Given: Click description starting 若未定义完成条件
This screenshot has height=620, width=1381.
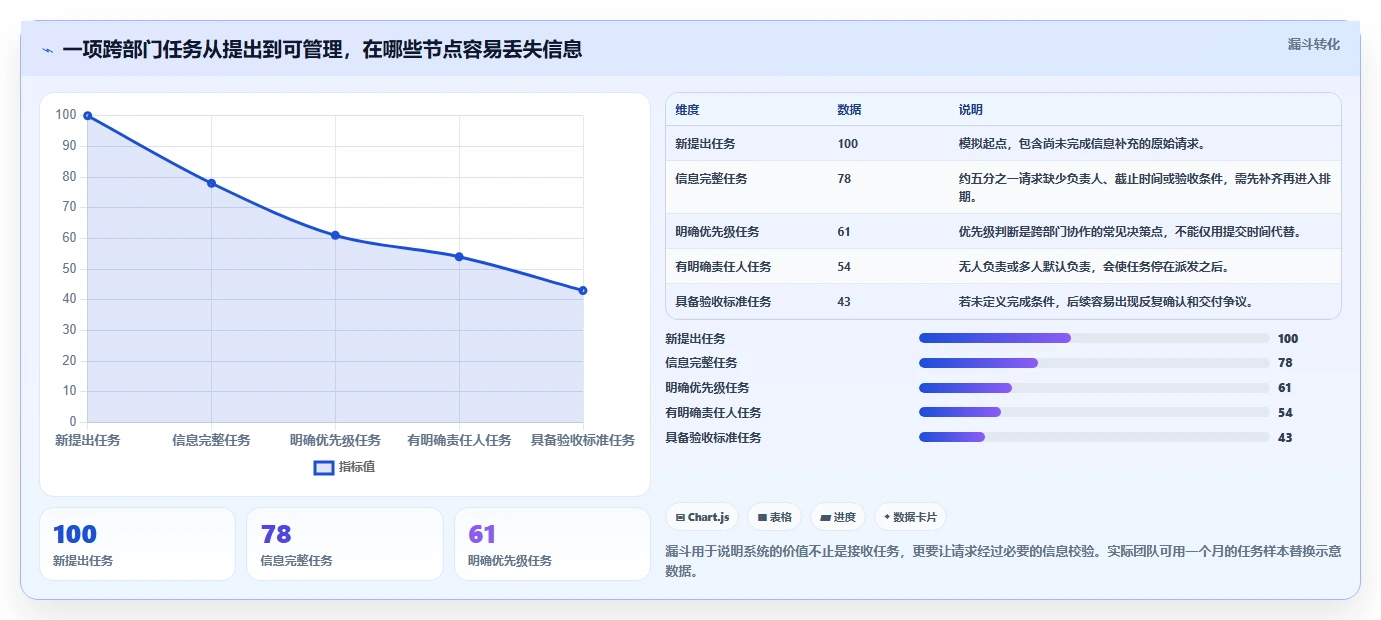Looking at the screenshot, I should (x=1106, y=301).
